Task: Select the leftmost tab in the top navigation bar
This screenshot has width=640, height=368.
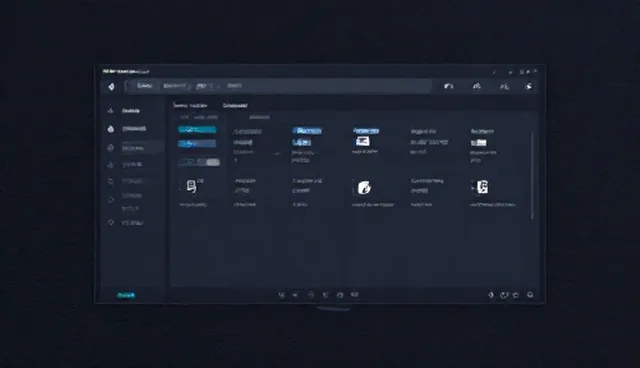Action: click(144, 86)
